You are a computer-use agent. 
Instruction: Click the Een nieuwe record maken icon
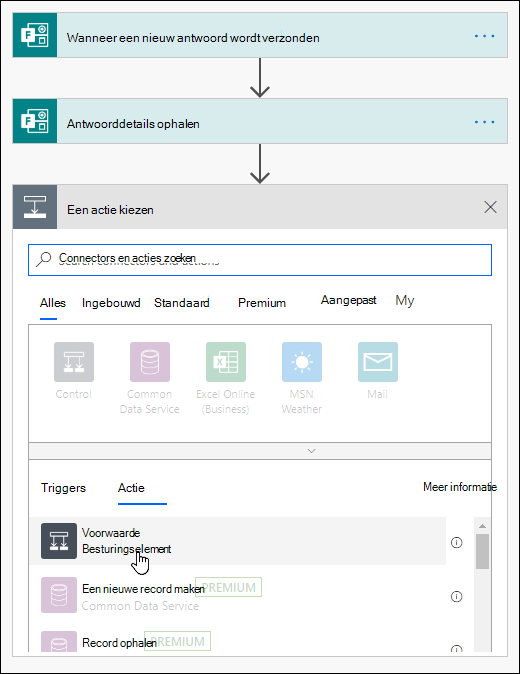[x=59, y=595]
